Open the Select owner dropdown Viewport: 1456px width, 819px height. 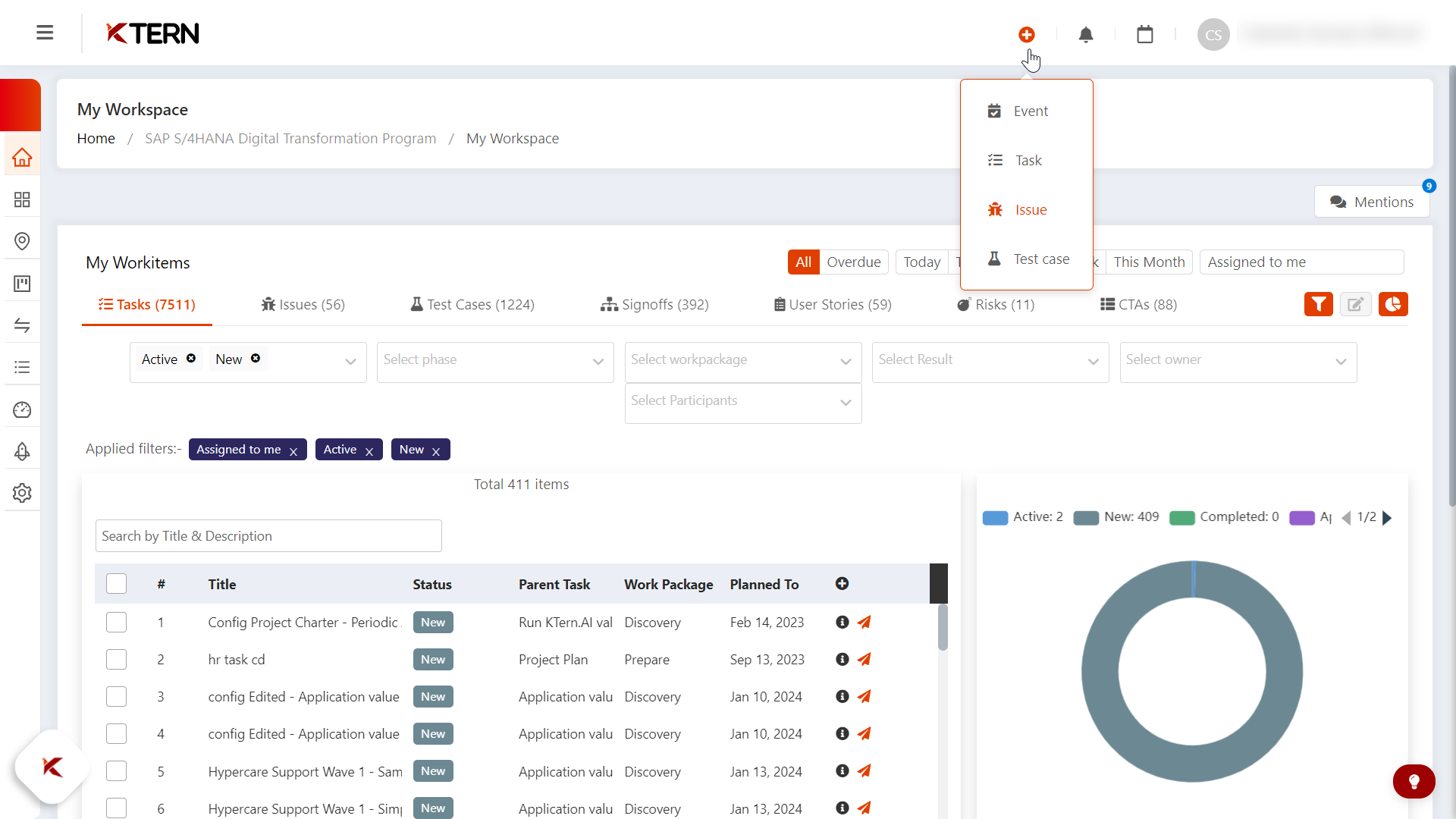[1238, 362]
